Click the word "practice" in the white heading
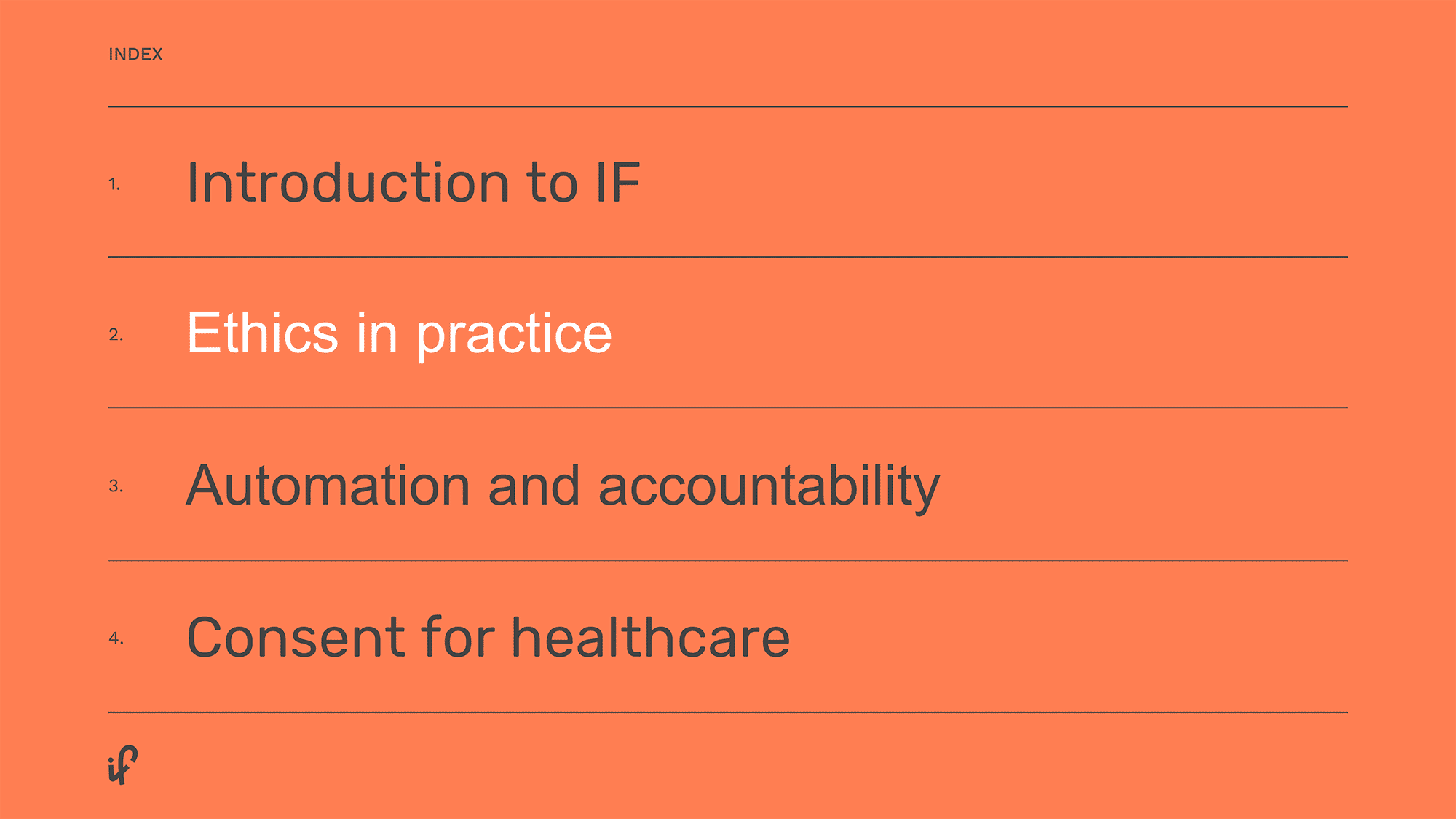The width and height of the screenshot is (1456, 819). coord(514,336)
